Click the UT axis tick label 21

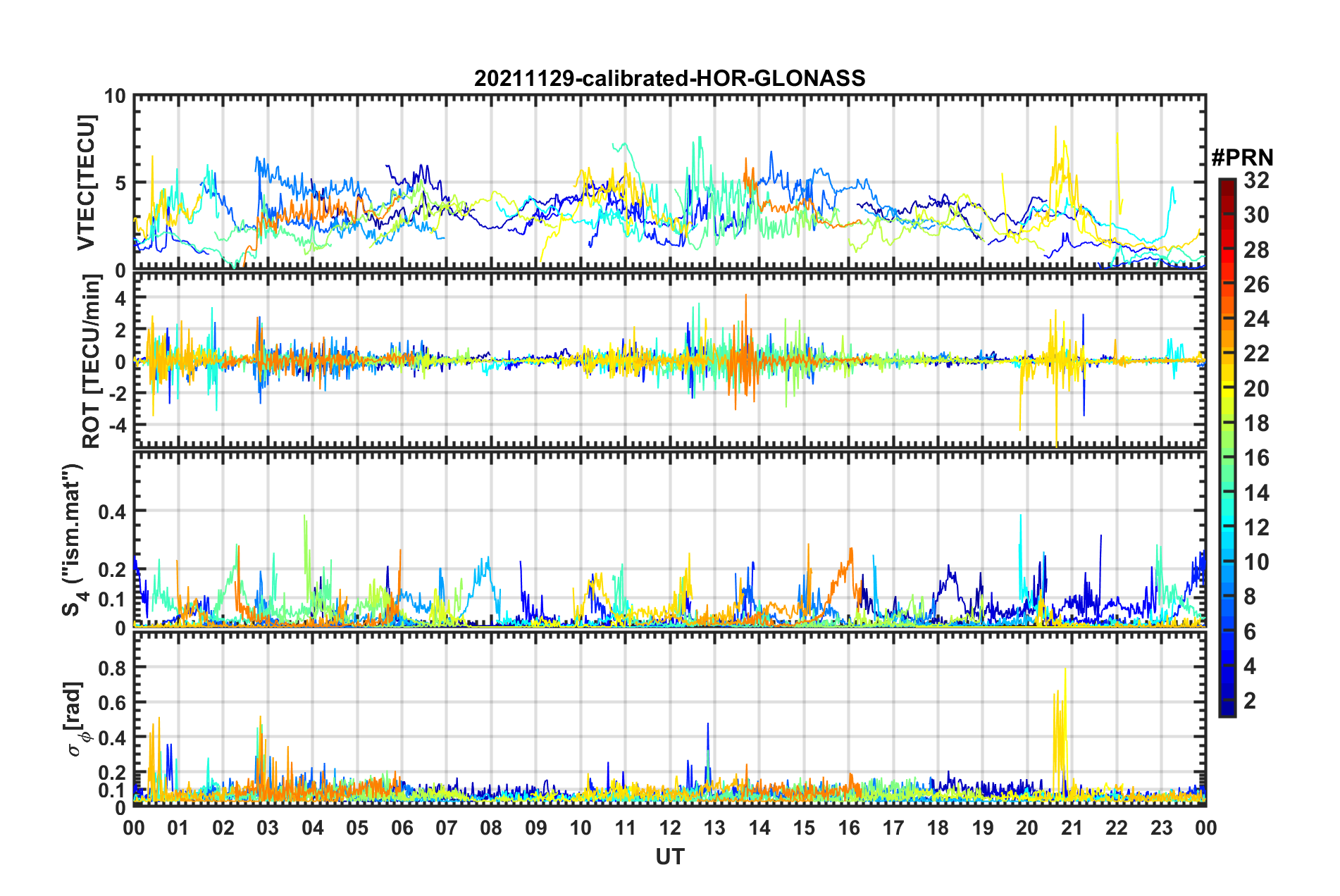1072,828
